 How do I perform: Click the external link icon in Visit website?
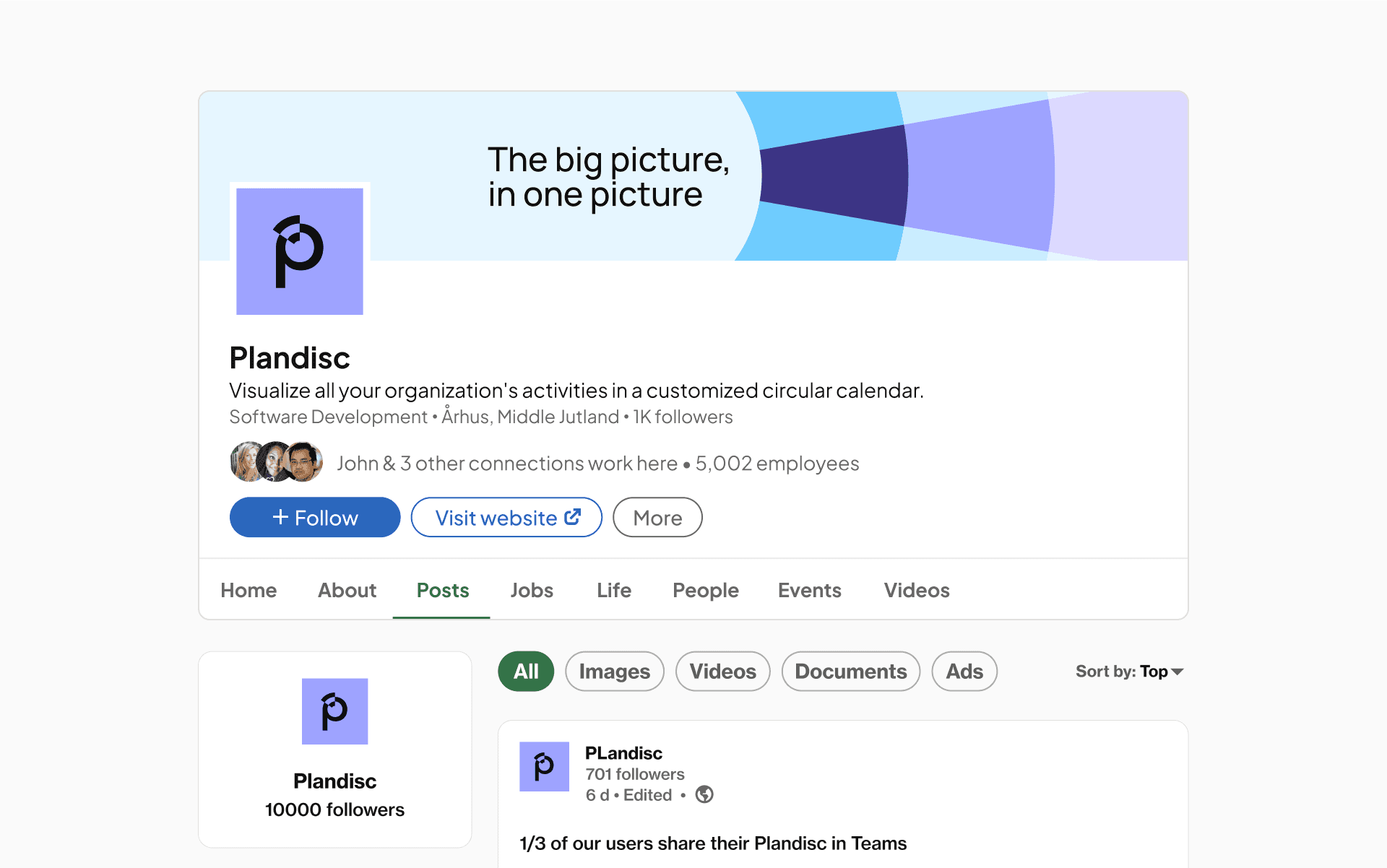(573, 516)
